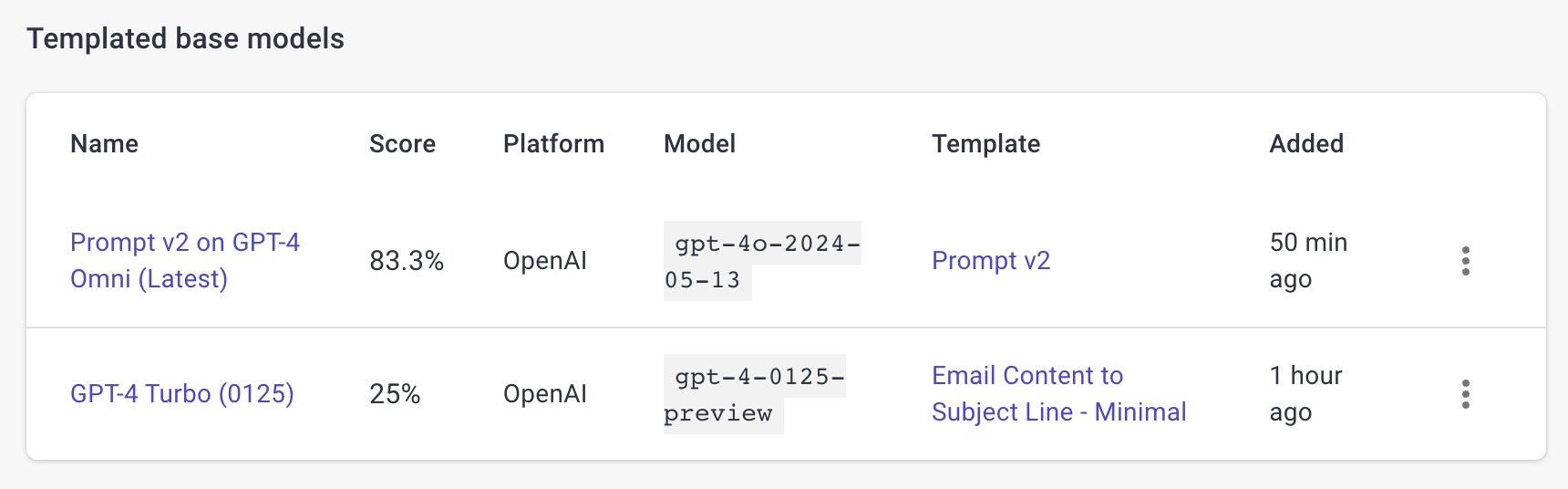Open Email Content to Subject Line template

1058,394
